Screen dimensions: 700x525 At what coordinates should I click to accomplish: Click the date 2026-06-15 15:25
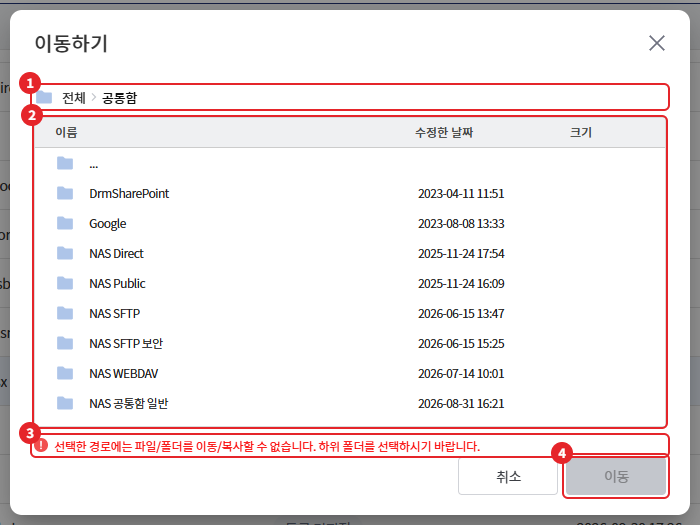point(461,343)
